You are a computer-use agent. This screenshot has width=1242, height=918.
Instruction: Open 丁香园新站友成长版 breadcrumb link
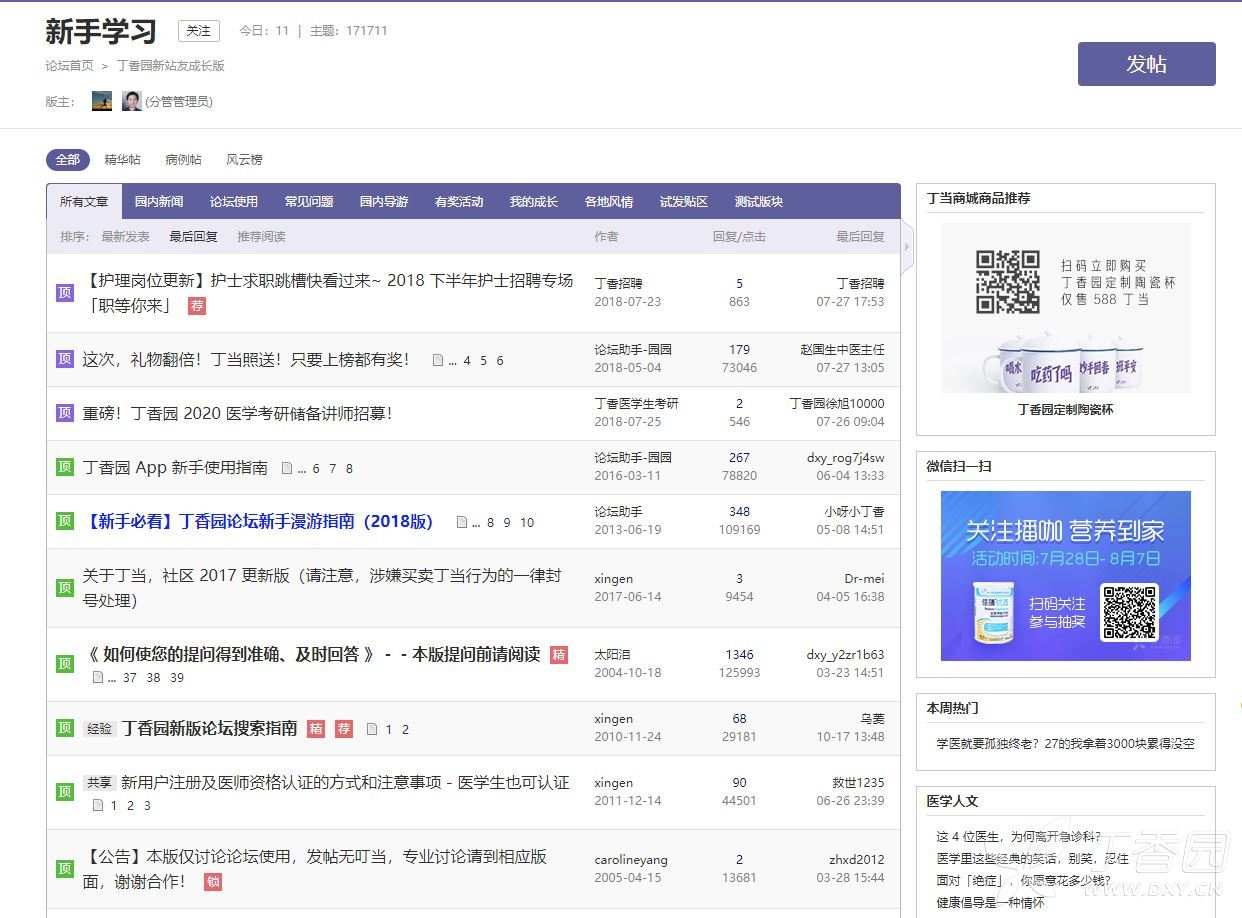pos(170,66)
